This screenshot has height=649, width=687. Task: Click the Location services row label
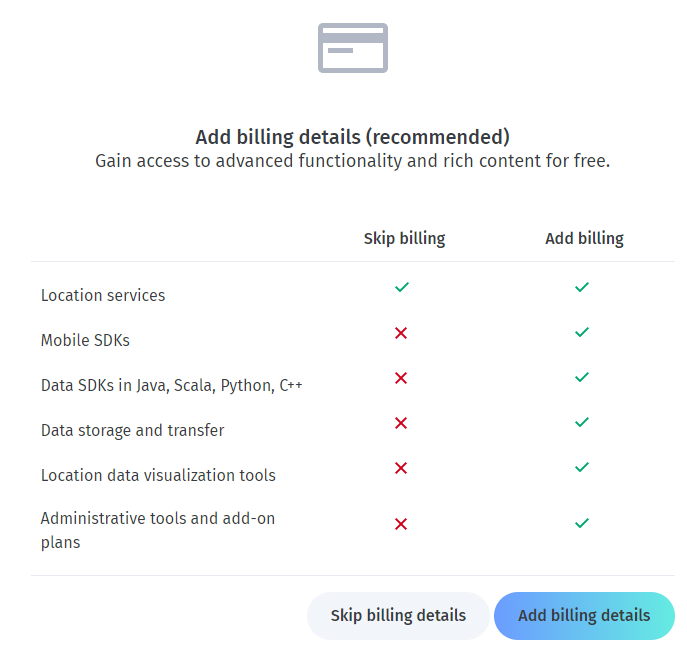pos(103,295)
